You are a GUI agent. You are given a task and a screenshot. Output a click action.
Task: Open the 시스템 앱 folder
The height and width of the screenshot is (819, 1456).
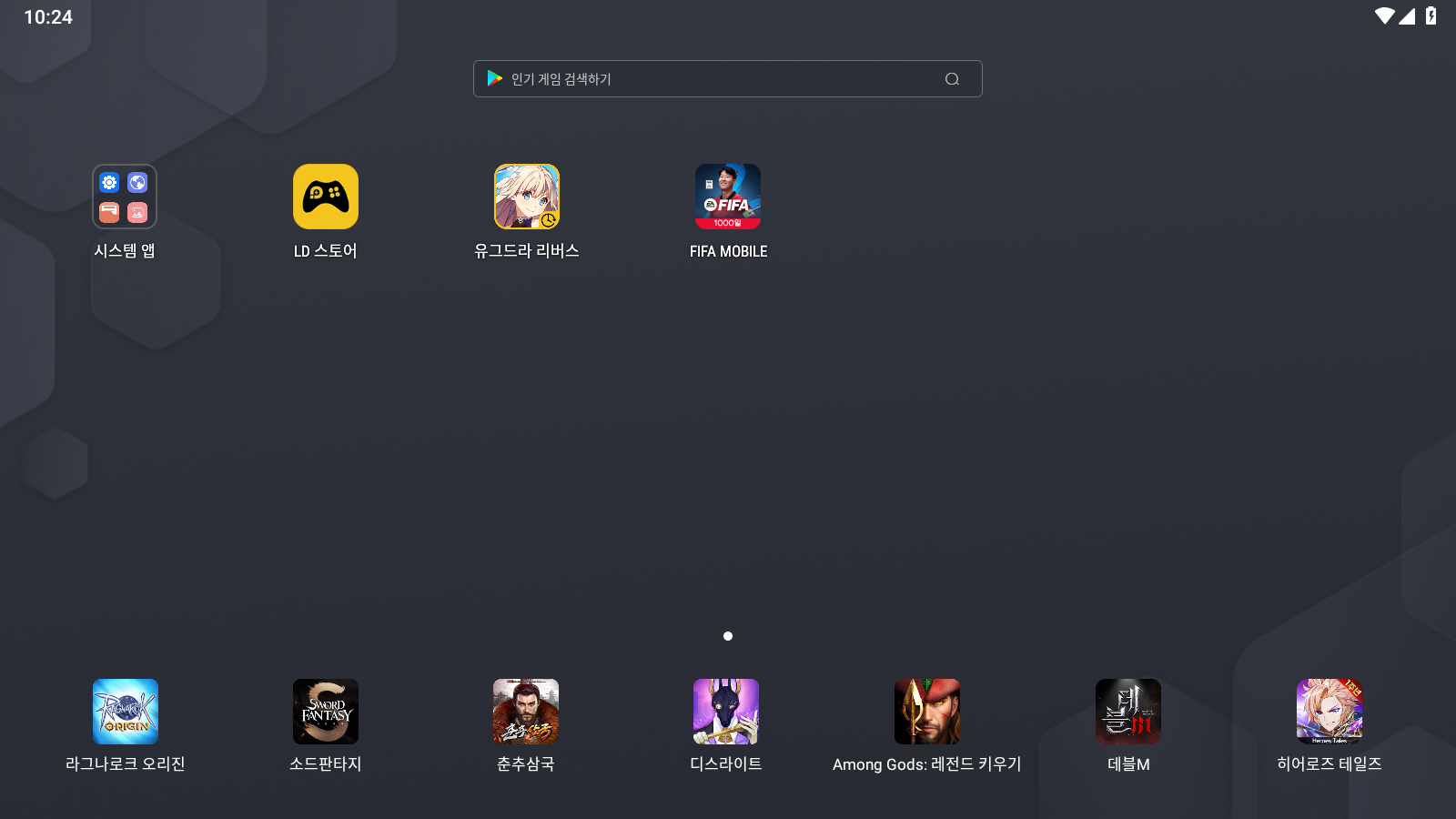click(x=125, y=197)
